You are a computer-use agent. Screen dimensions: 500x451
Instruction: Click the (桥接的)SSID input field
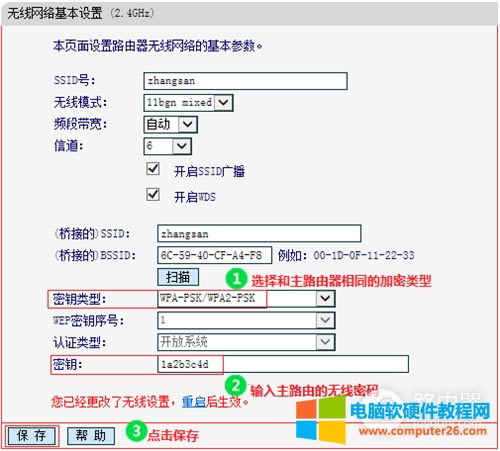tap(259, 233)
